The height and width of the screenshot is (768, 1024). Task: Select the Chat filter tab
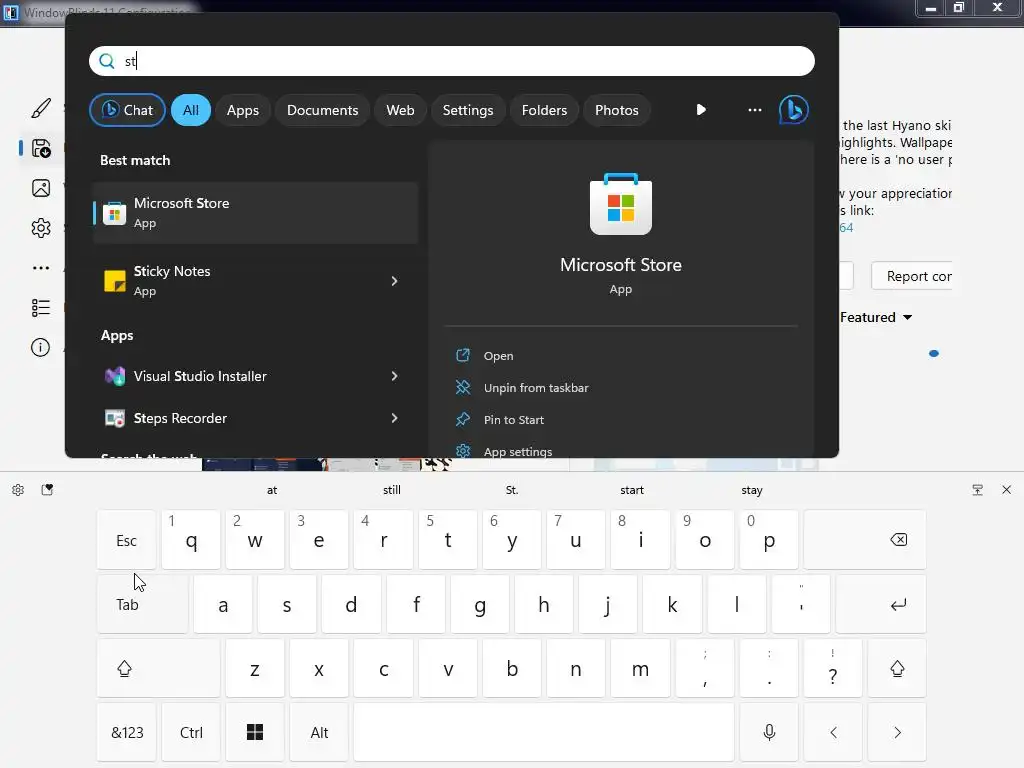point(127,110)
